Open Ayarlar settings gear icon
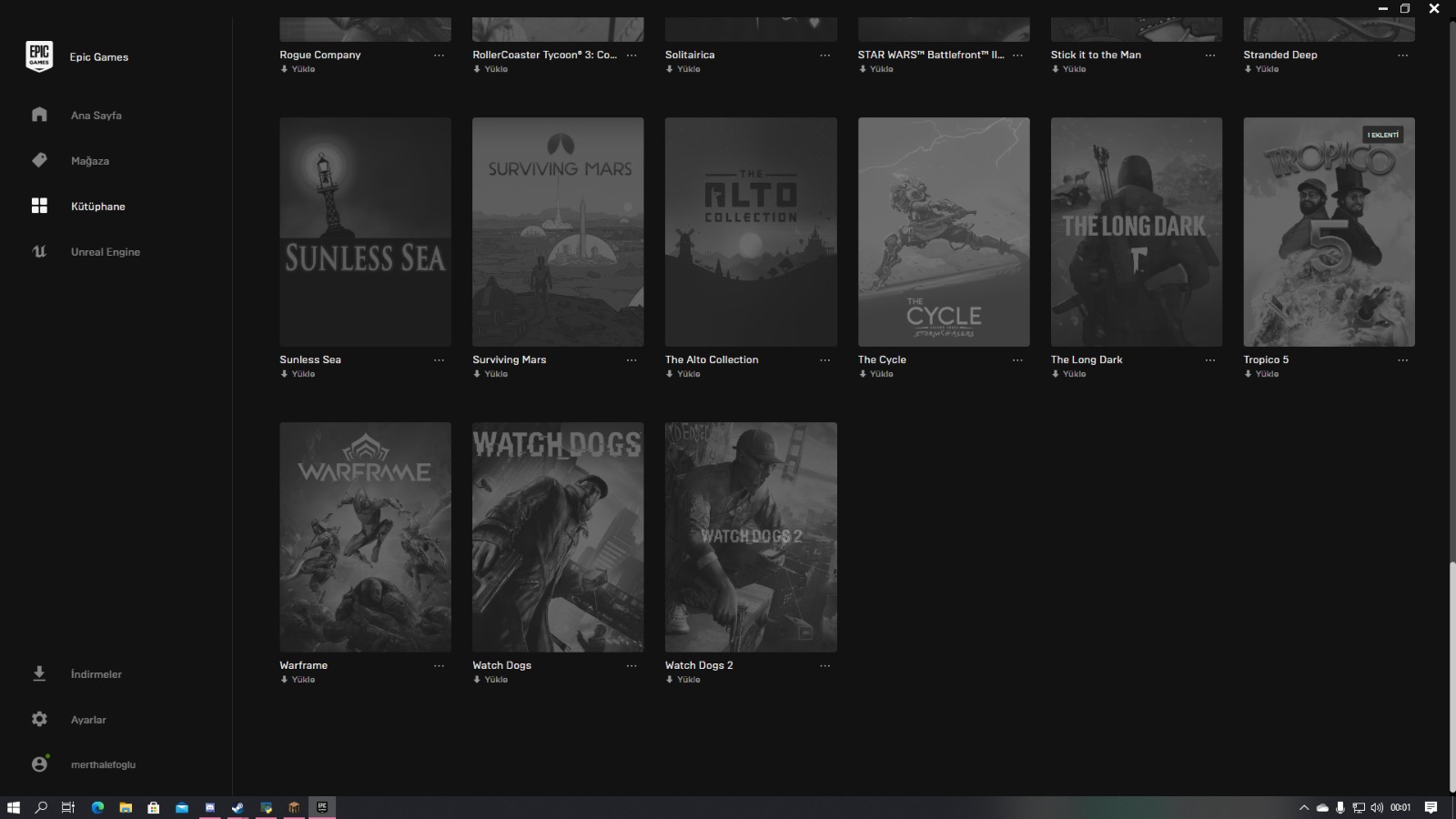This screenshot has height=819, width=1456. 39,719
